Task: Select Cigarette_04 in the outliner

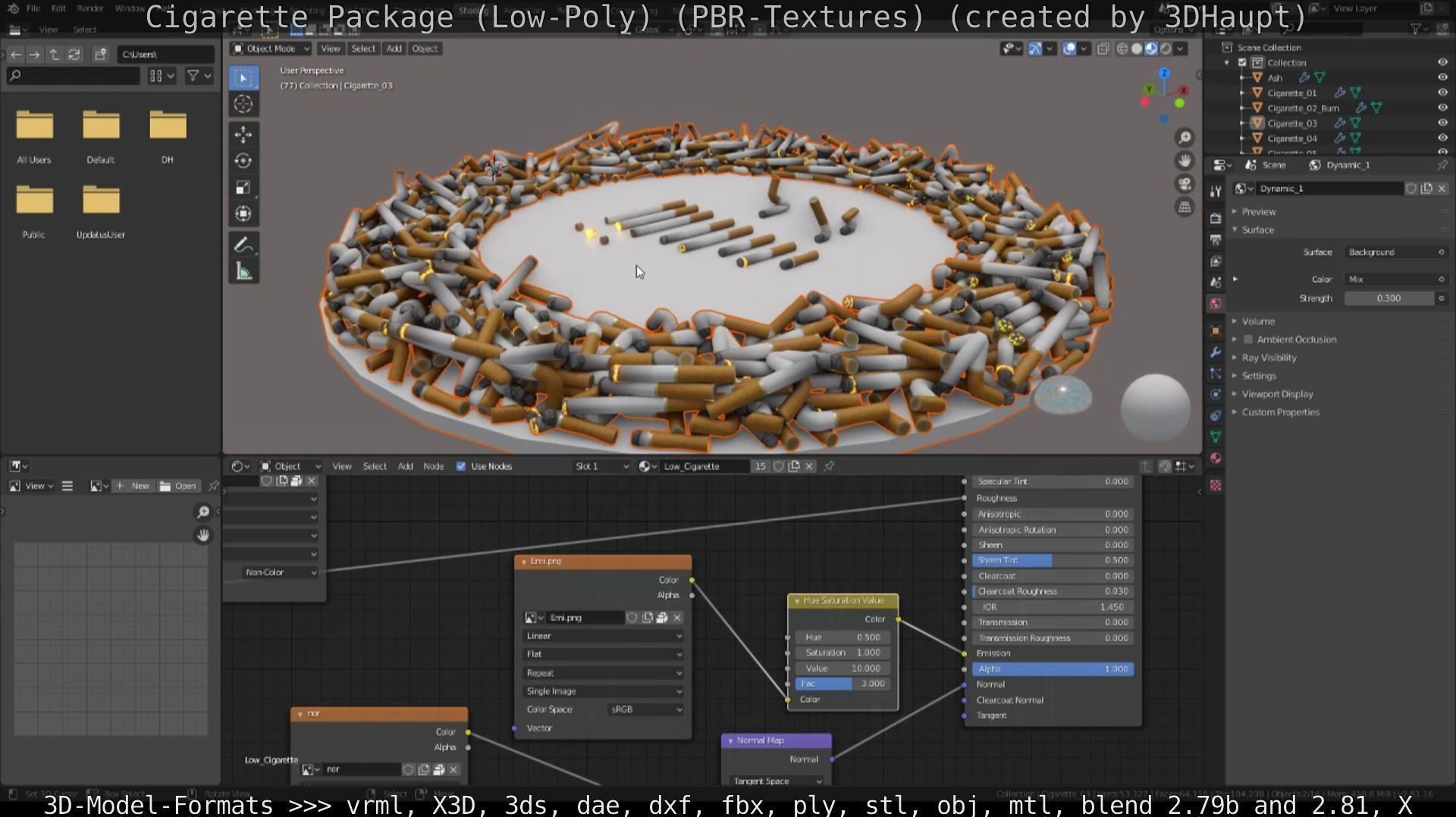Action: 1291,139
